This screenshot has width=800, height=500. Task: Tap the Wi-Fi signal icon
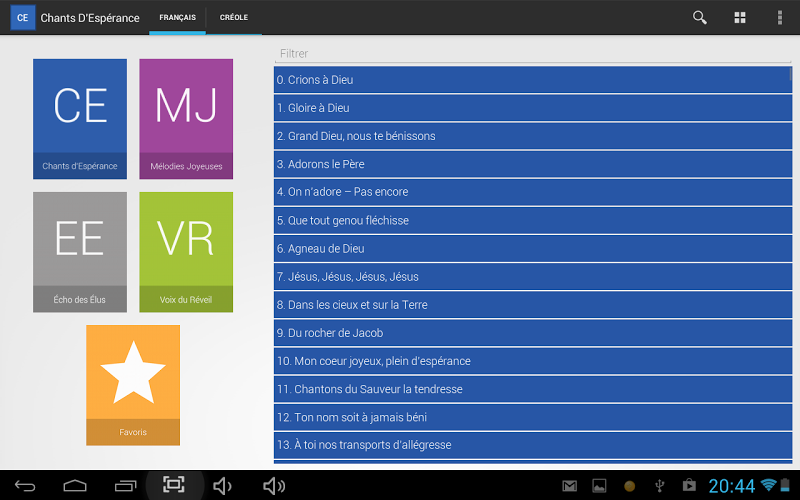click(768, 485)
